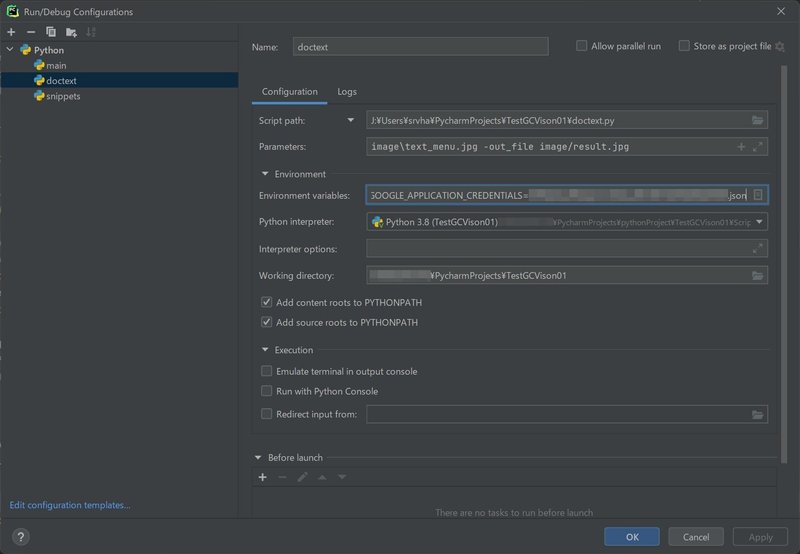
Task: Enable Emulate terminal in output console
Action: 266,371
